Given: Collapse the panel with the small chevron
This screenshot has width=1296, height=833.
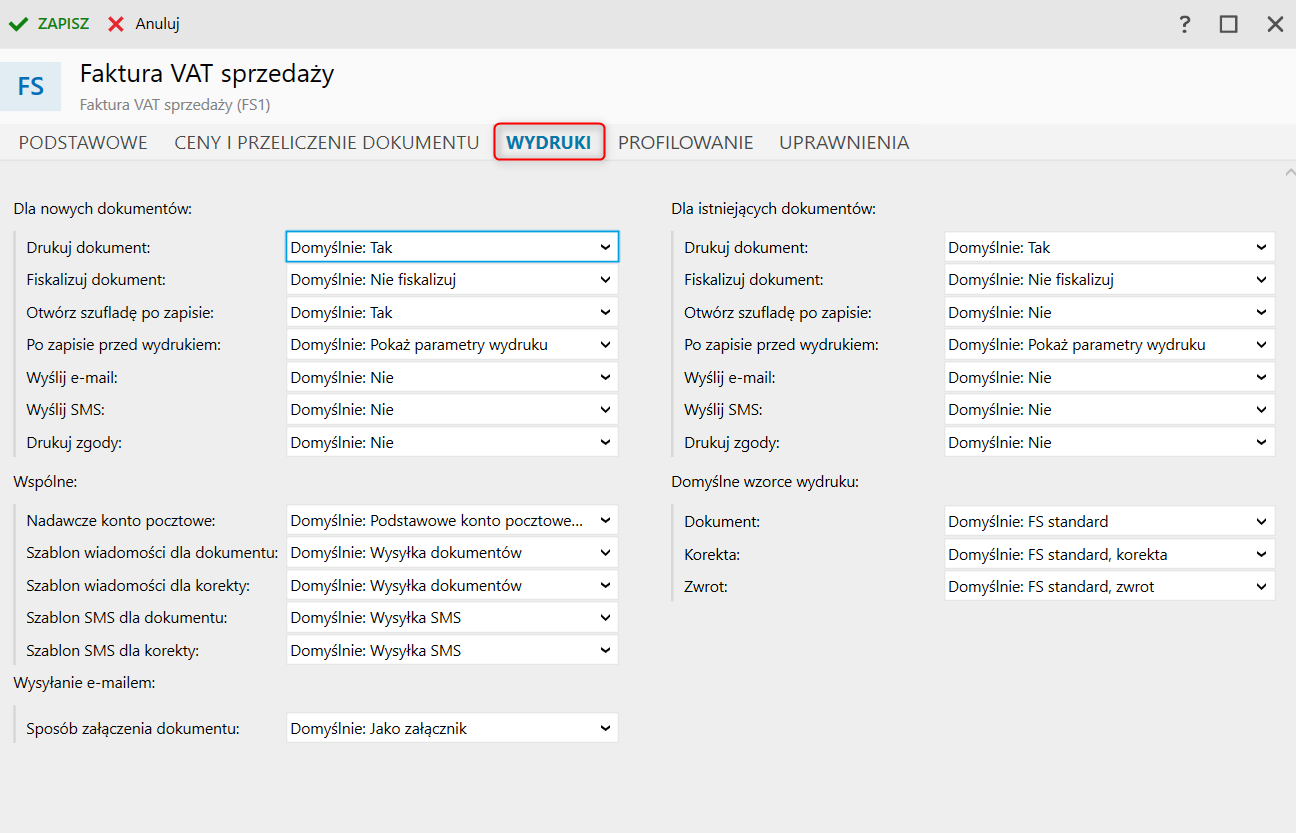Looking at the screenshot, I should pyautogui.click(x=1288, y=173).
